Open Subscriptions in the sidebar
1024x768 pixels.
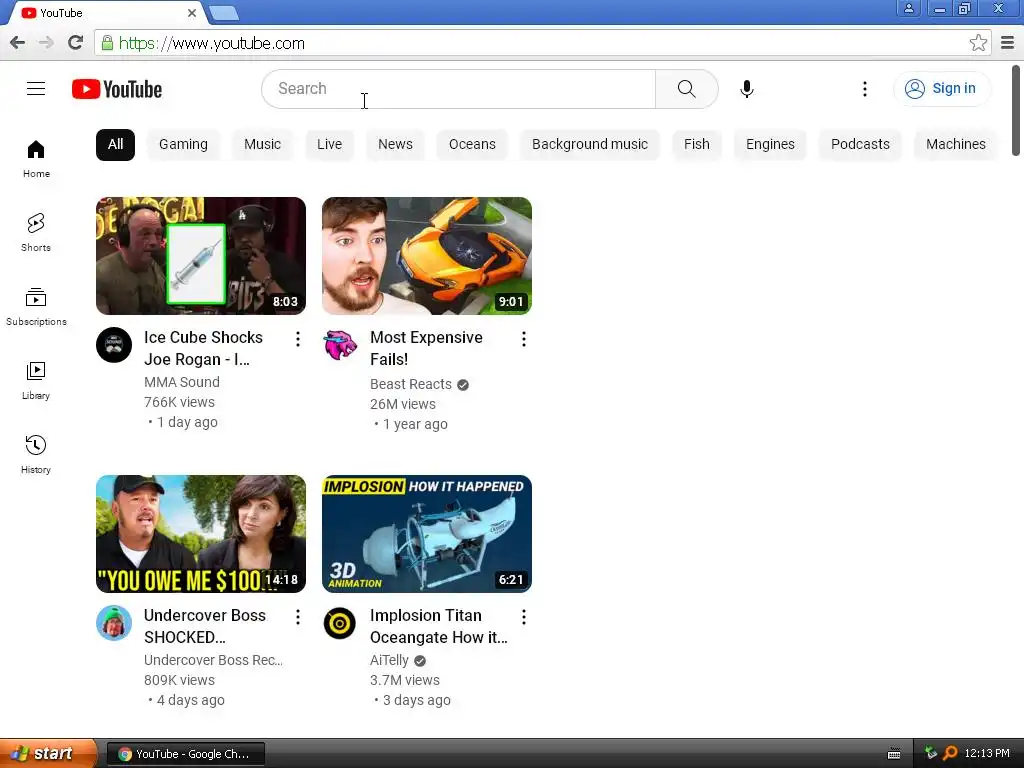coord(36,306)
